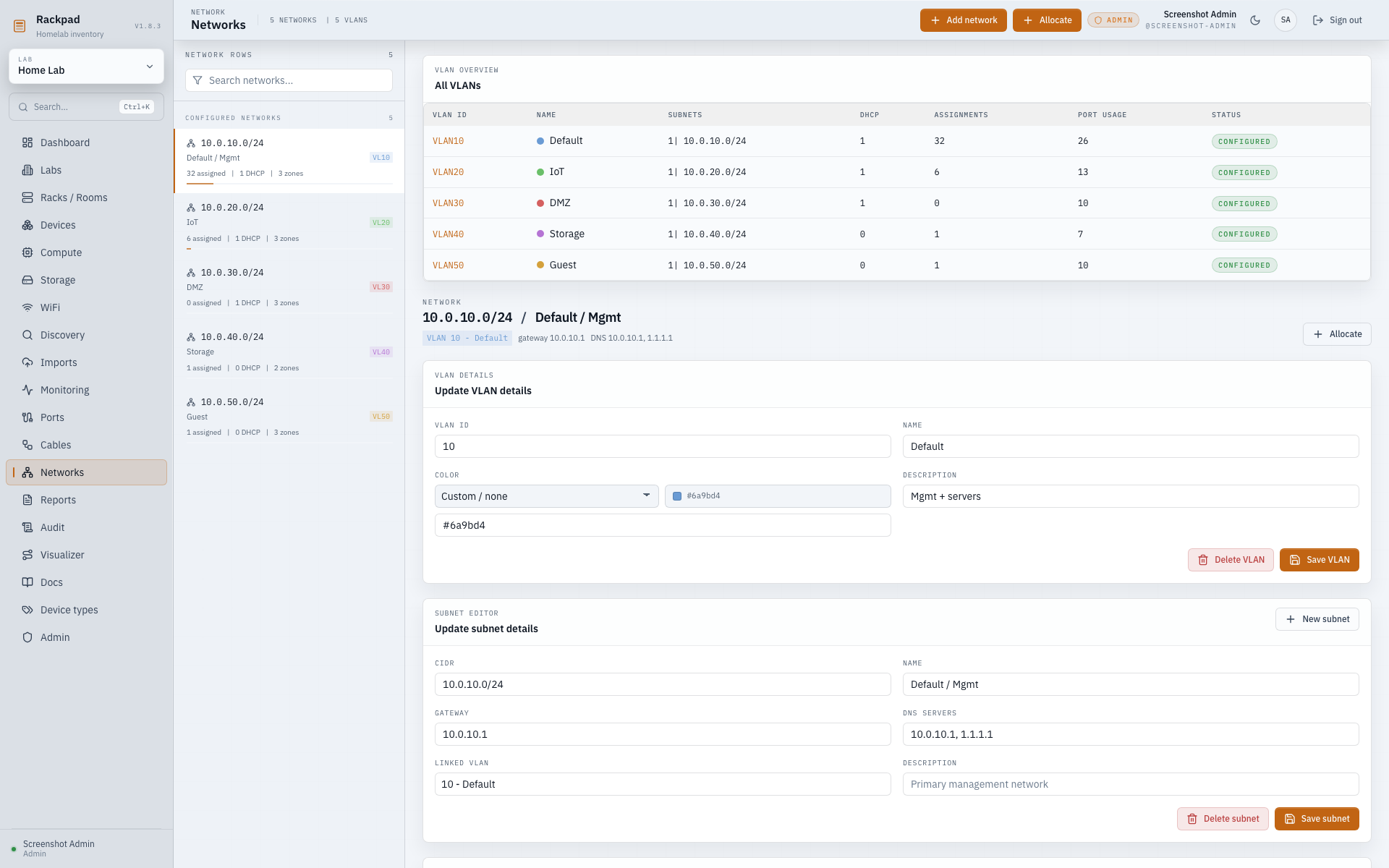Go to Docs in the sidebar
The image size is (1389, 868).
[x=86, y=582]
